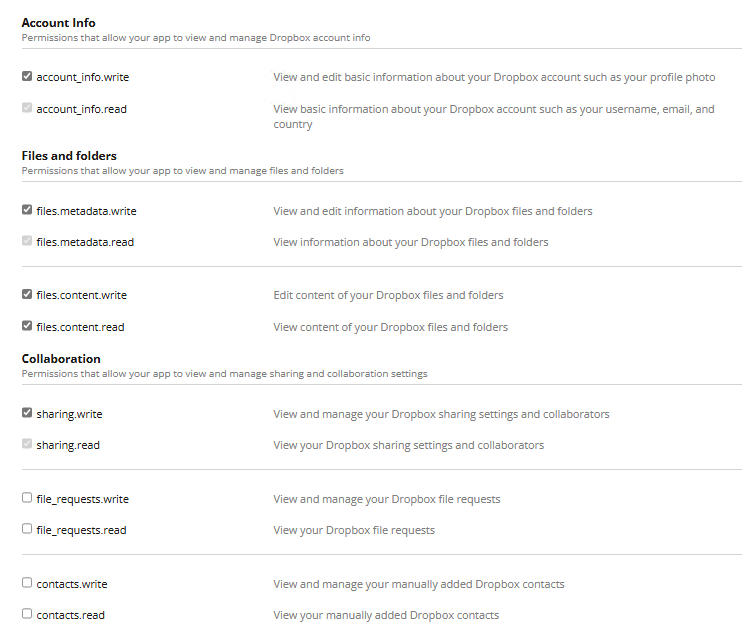754x635 pixels.
Task: Click the disabled account_info.read checkbox
Action: click(x=27, y=108)
